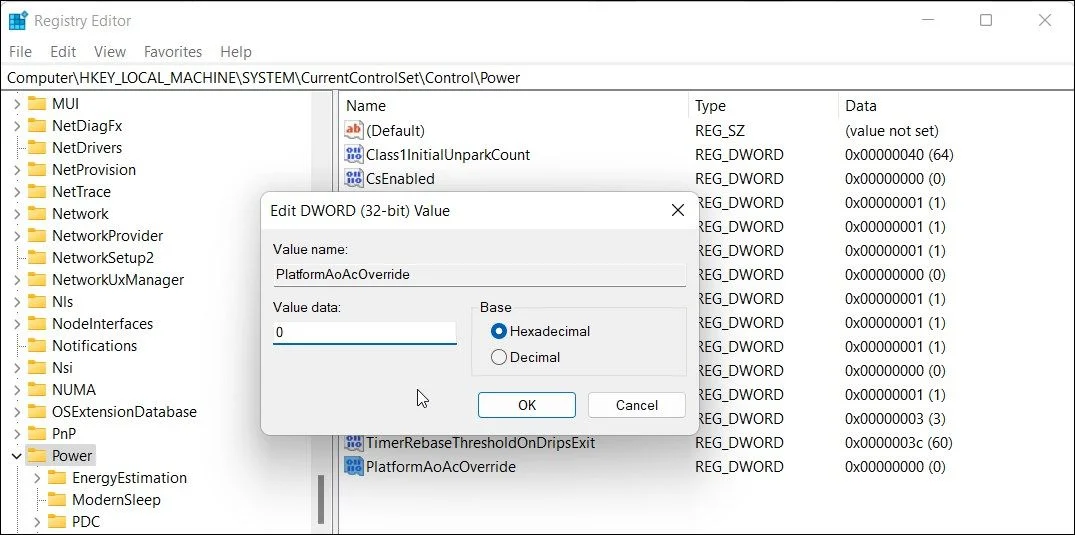Image resolution: width=1075 pixels, height=535 pixels.
Task: Select the CsEnabled value name
Action: coord(400,178)
